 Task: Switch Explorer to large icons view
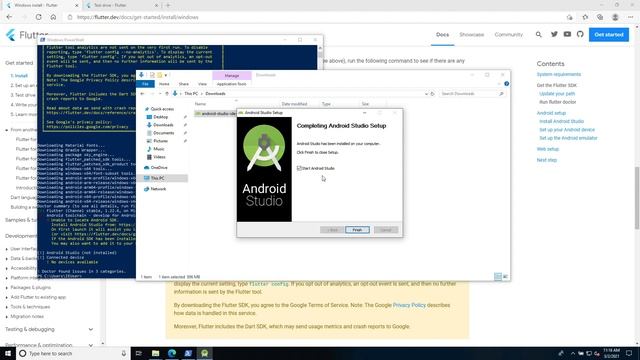click(x=505, y=276)
